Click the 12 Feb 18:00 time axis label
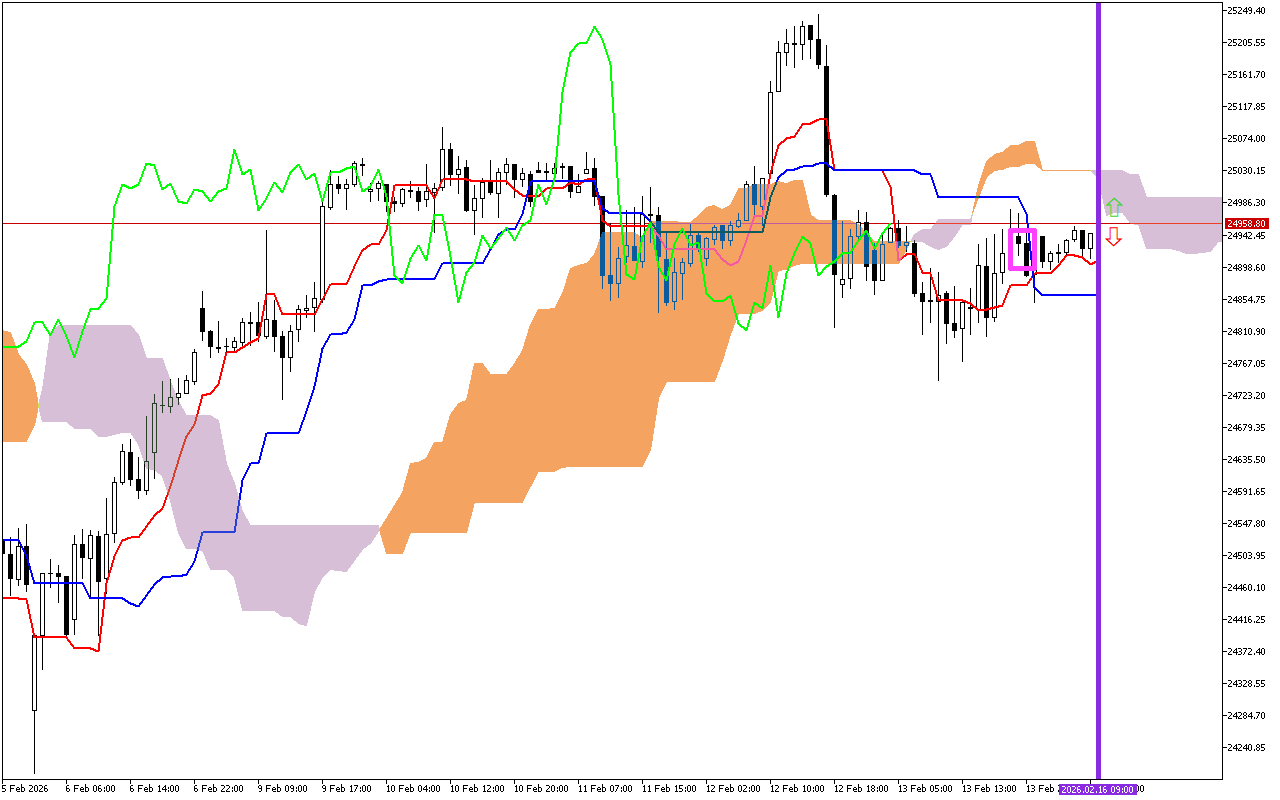Screen dimensions: 1280x800 tap(860, 789)
